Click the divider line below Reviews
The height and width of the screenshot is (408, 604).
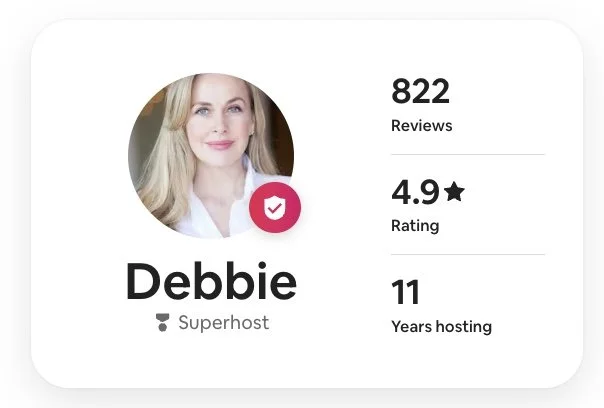[468, 154]
